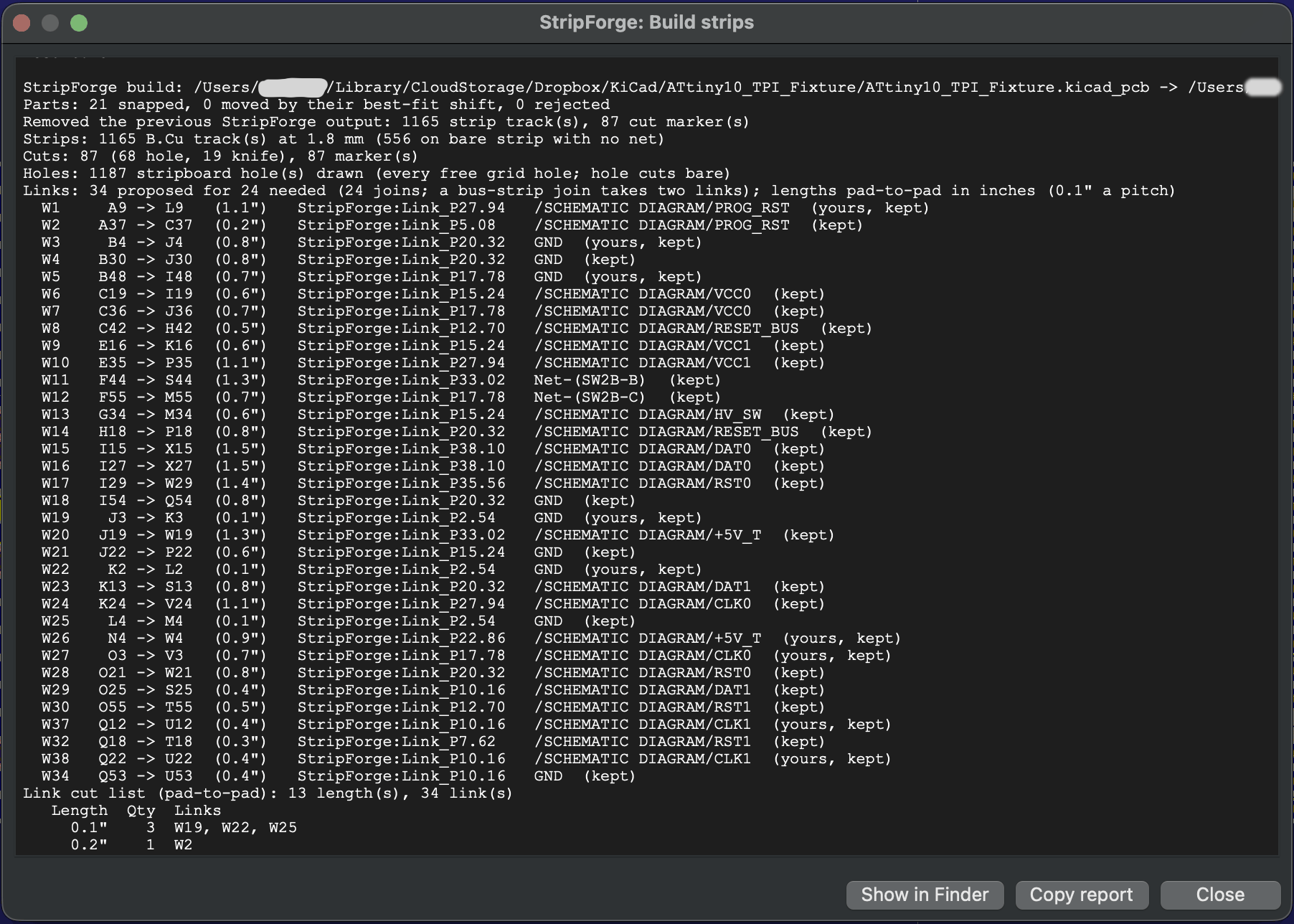
Task: Click the W2 row A37 -> C37
Action: 452,225
